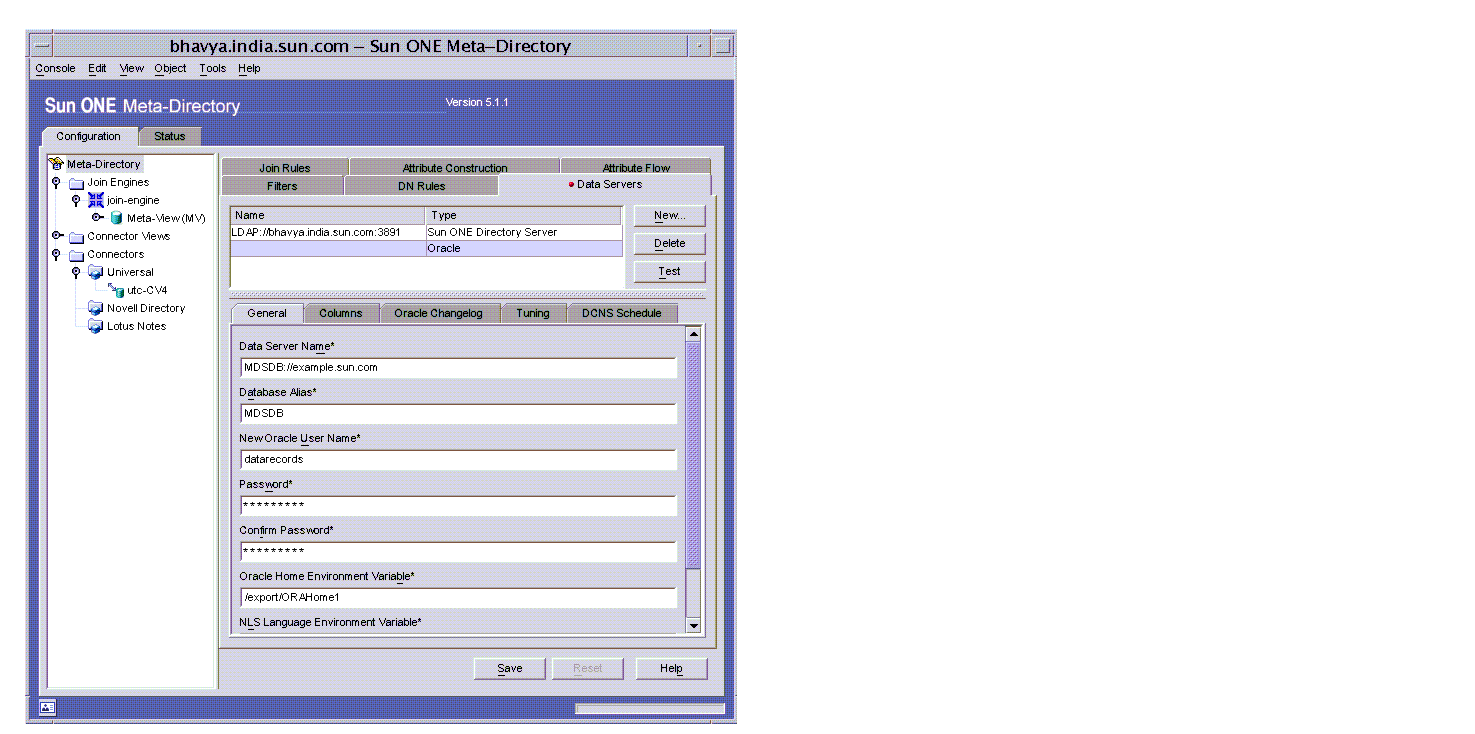
Task: Click the Test button
Action: pos(670,272)
